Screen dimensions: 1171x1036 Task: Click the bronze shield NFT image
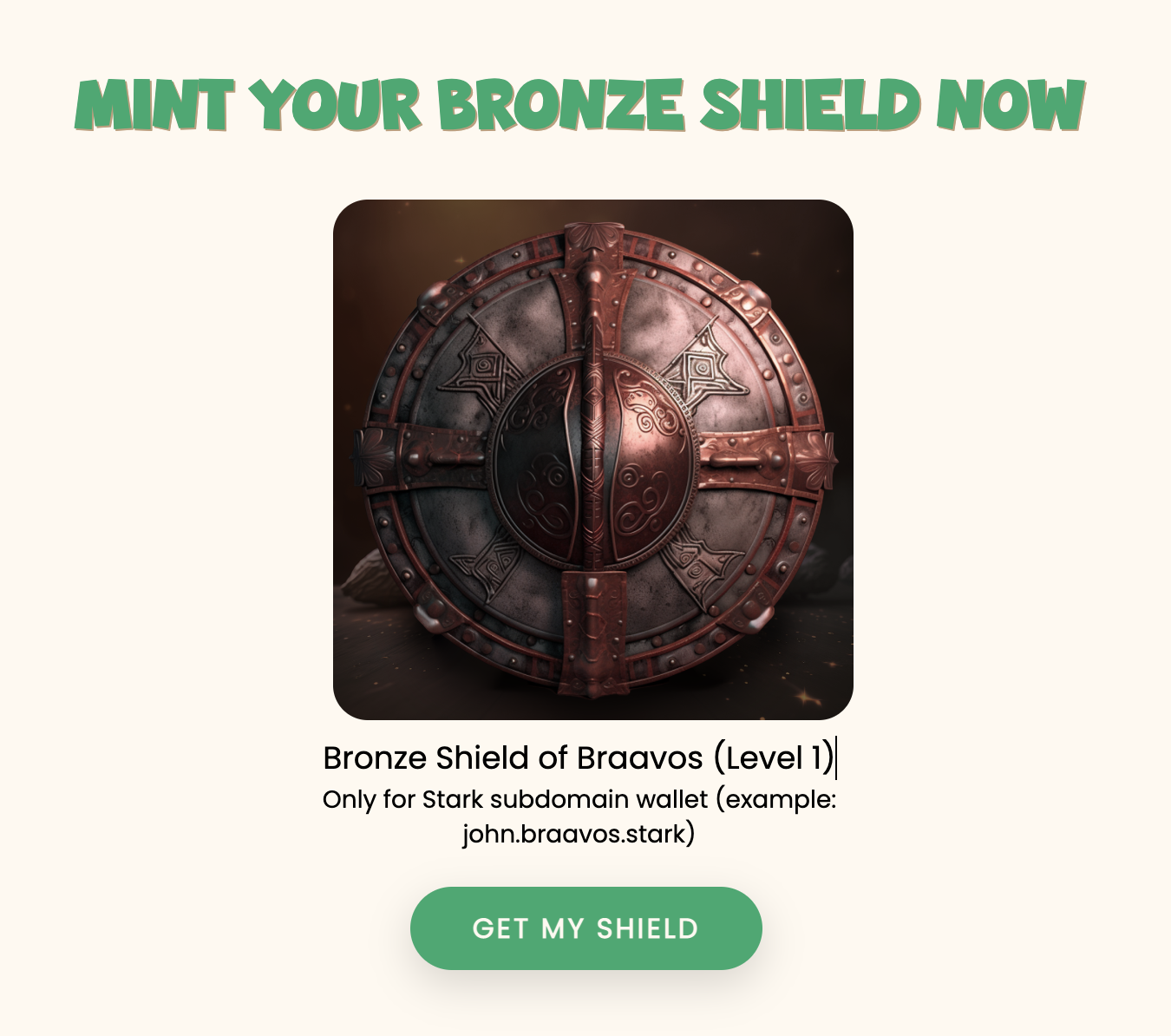[x=593, y=460]
